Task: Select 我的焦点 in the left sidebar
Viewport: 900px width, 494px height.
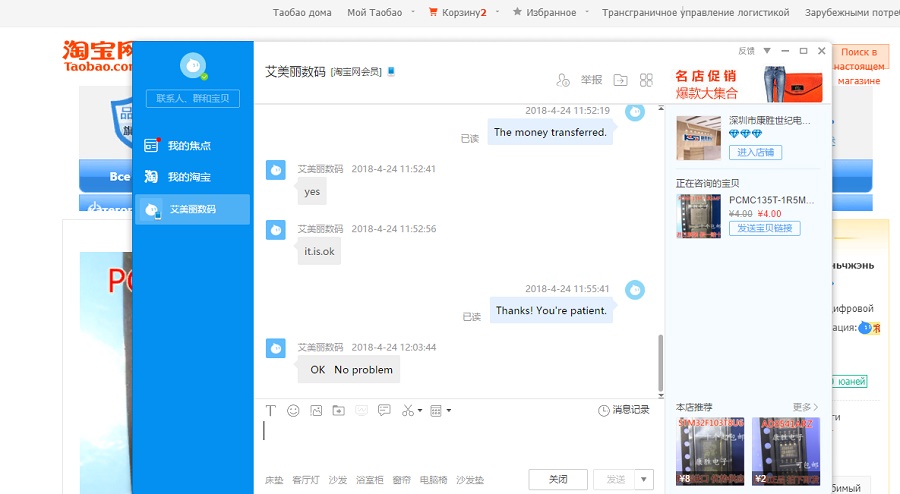Action: [188, 146]
